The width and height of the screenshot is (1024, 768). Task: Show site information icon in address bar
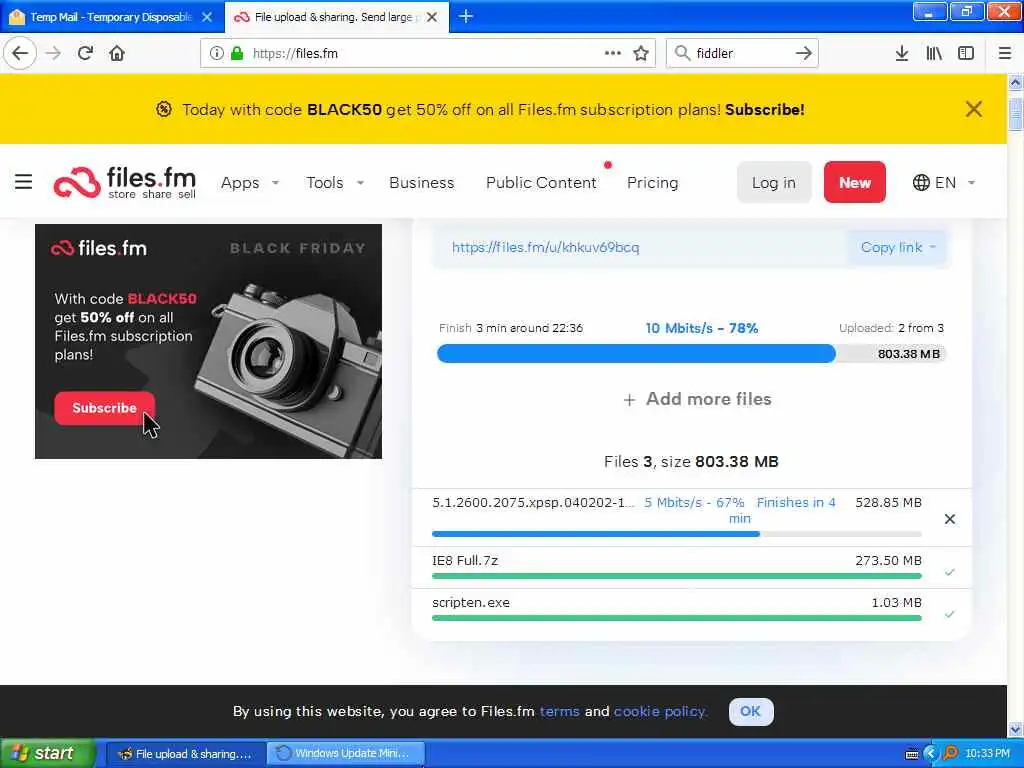click(x=217, y=54)
